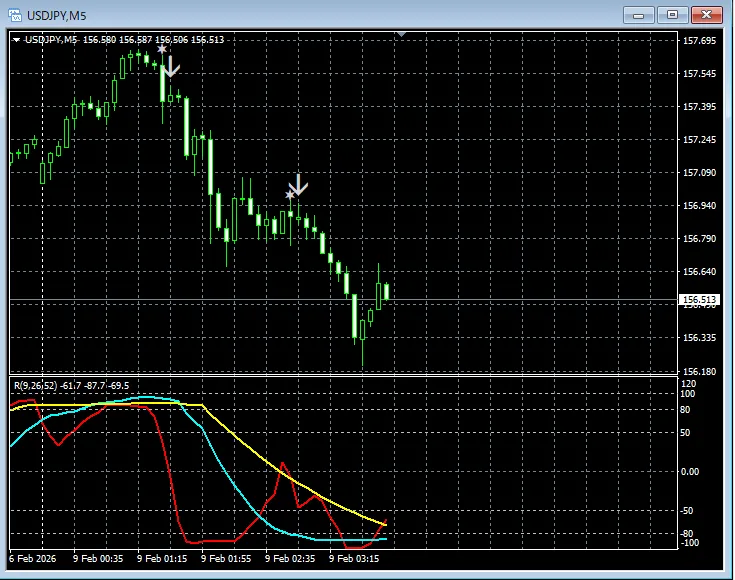The height and width of the screenshot is (580, 735).
Task: Click the 9 Feb 01:55 time axis label
Action: [x=227, y=560]
